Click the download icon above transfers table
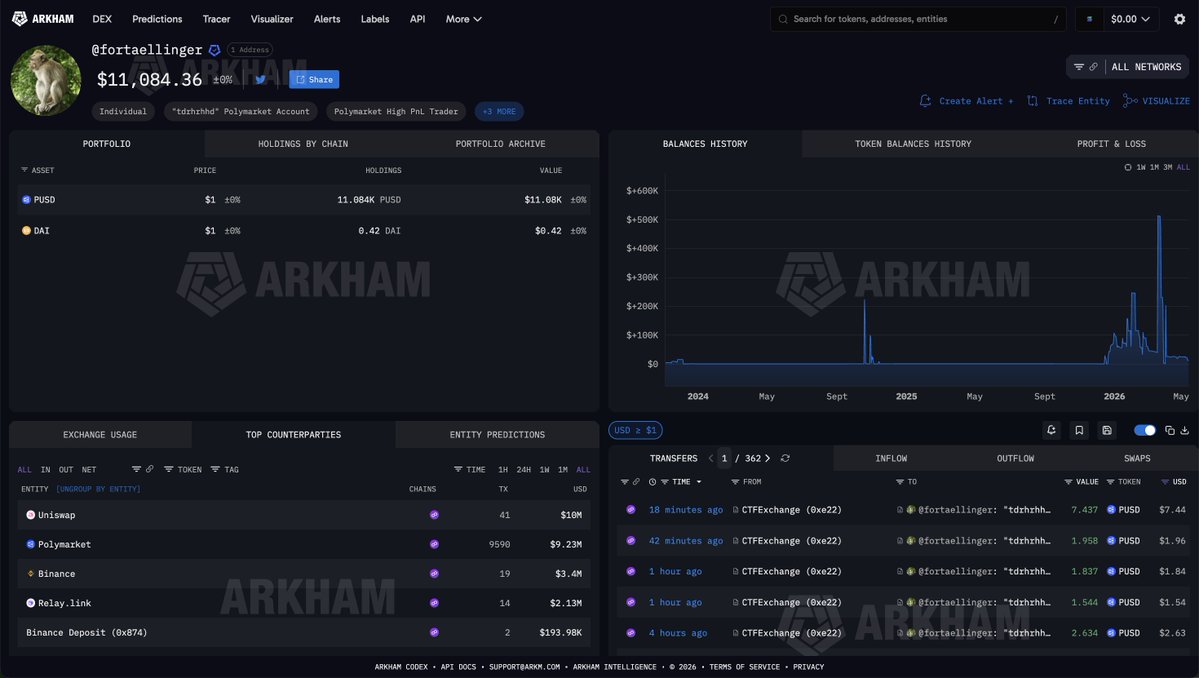This screenshot has height=678, width=1199. click(x=1184, y=430)
